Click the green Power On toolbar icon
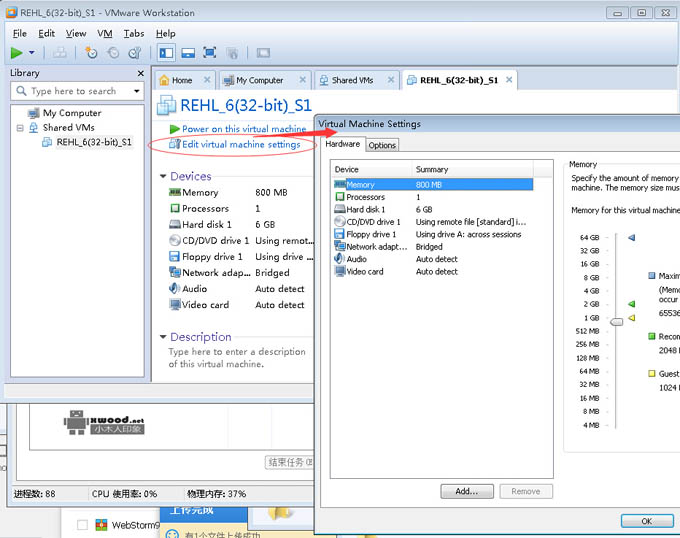The width and height of the screenshot is (680, 538). [x=16, y=53]
